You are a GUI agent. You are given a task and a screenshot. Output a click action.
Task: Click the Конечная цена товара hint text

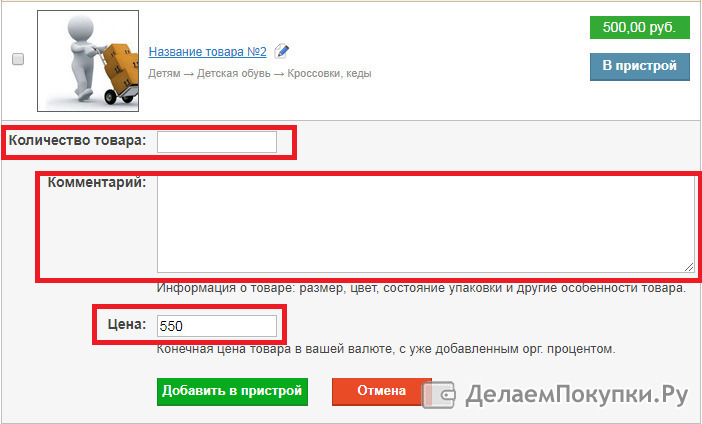[386, 349]
